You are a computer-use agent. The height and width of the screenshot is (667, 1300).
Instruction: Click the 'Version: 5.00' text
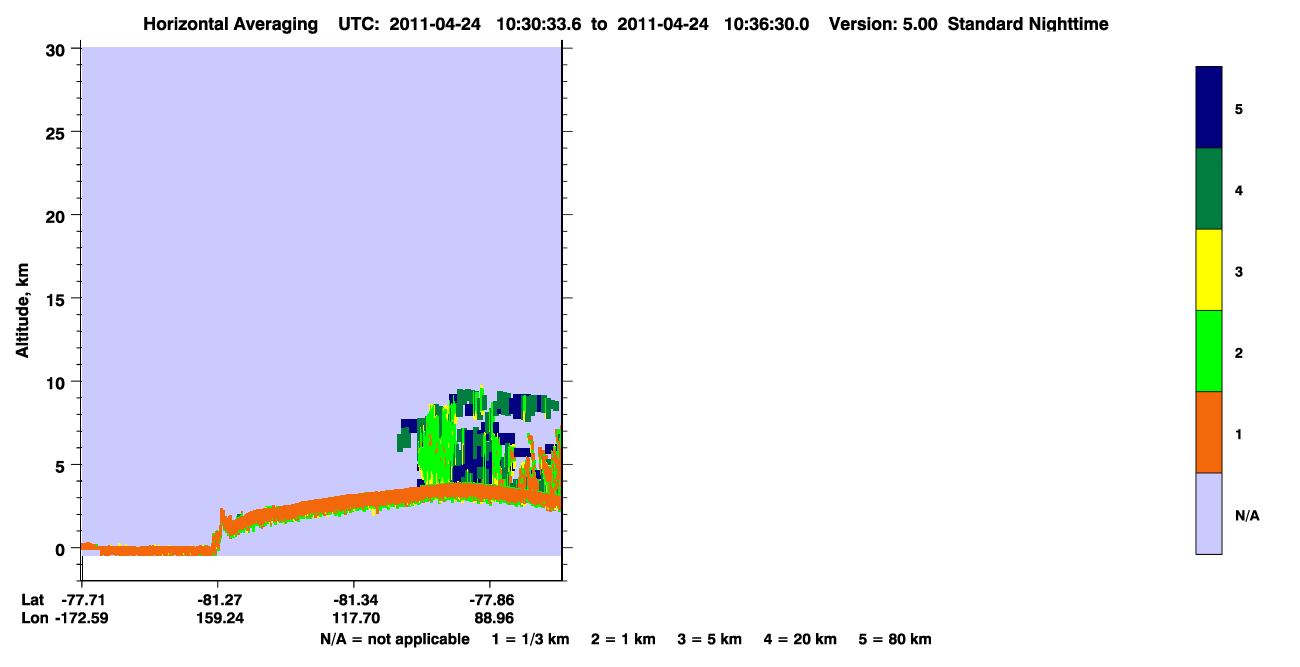[x=882, y=24]
